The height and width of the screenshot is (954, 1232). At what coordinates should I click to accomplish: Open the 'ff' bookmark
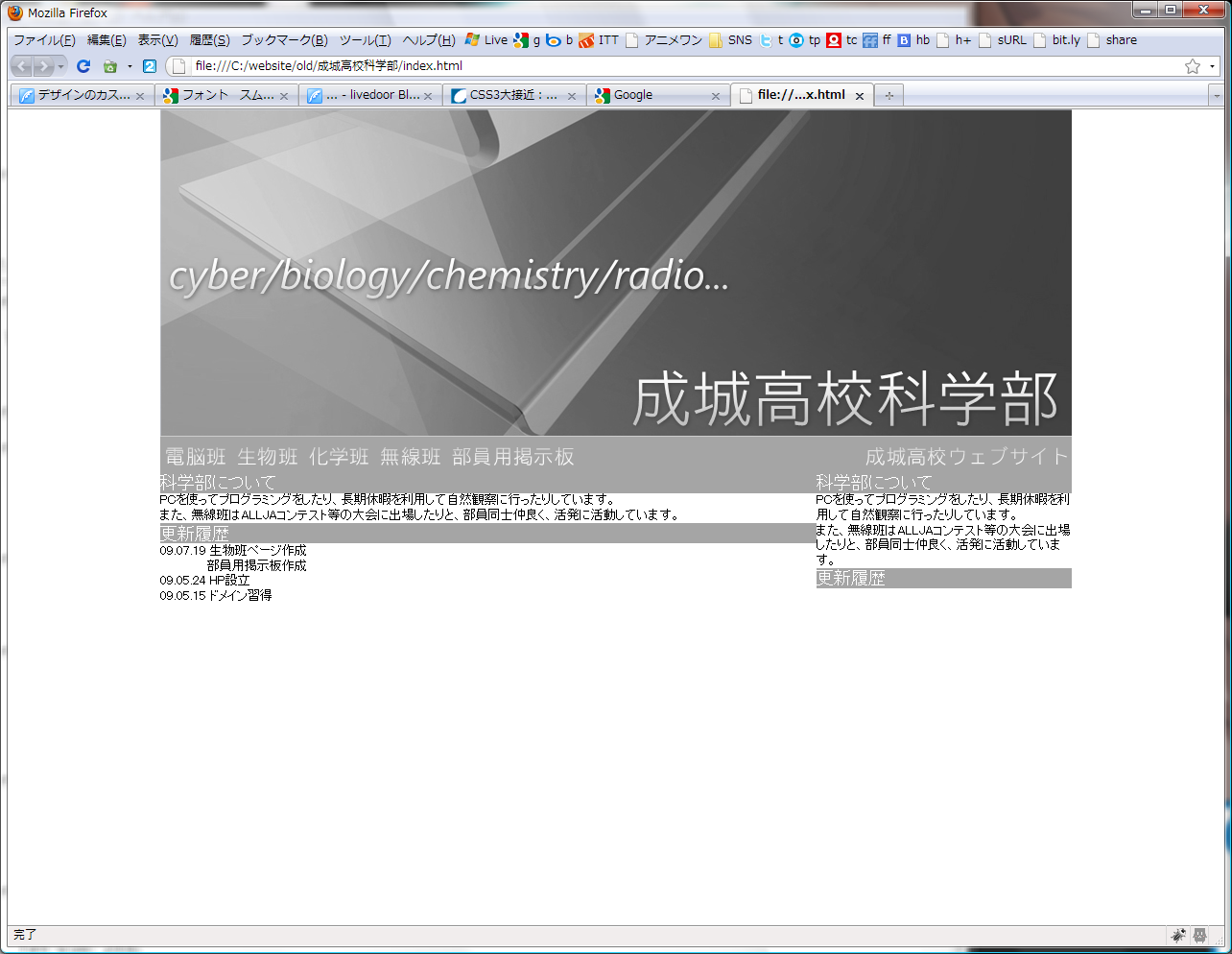[877, 40]
